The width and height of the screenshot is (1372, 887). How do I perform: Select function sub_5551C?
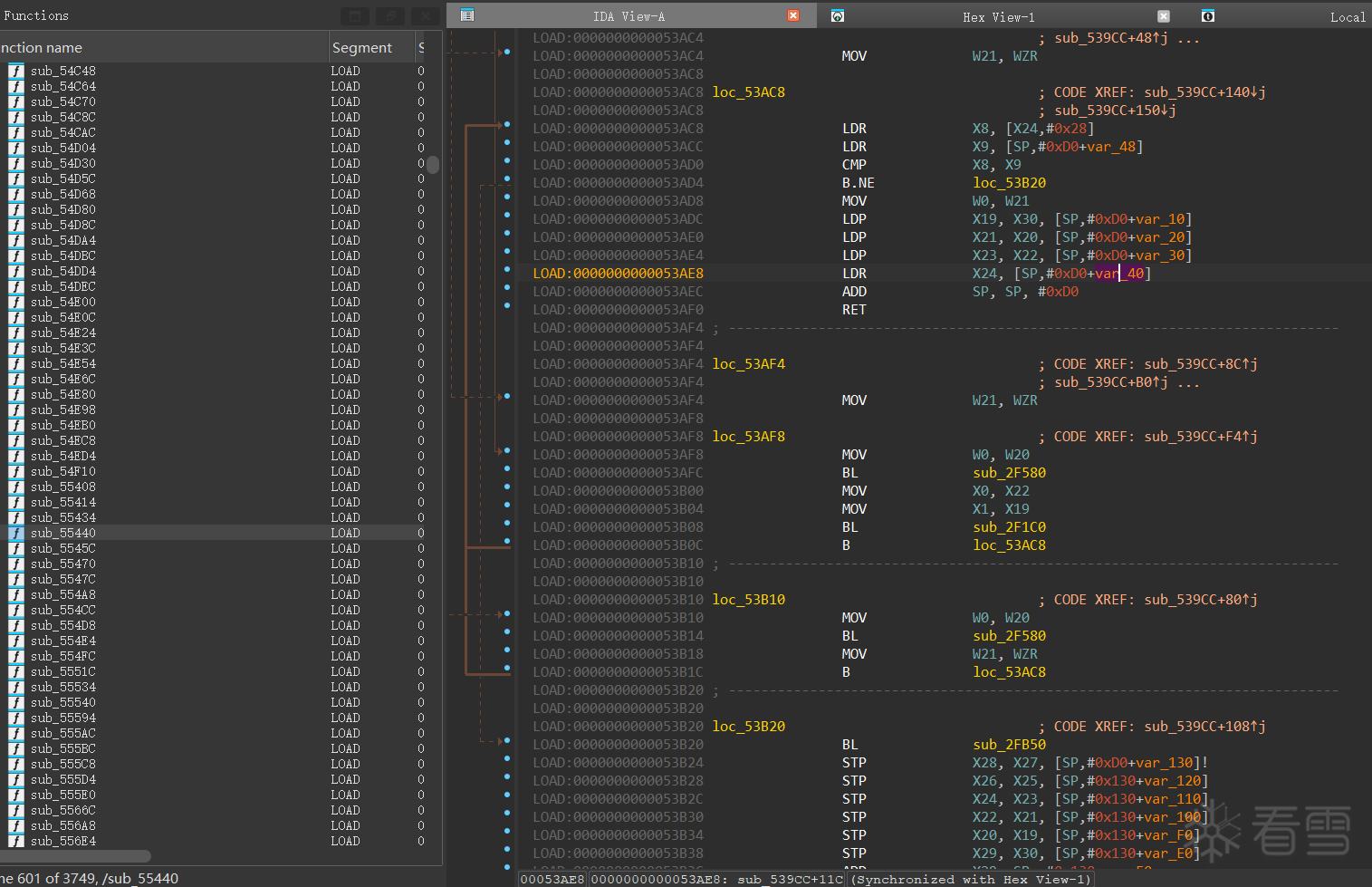(62, 671)
